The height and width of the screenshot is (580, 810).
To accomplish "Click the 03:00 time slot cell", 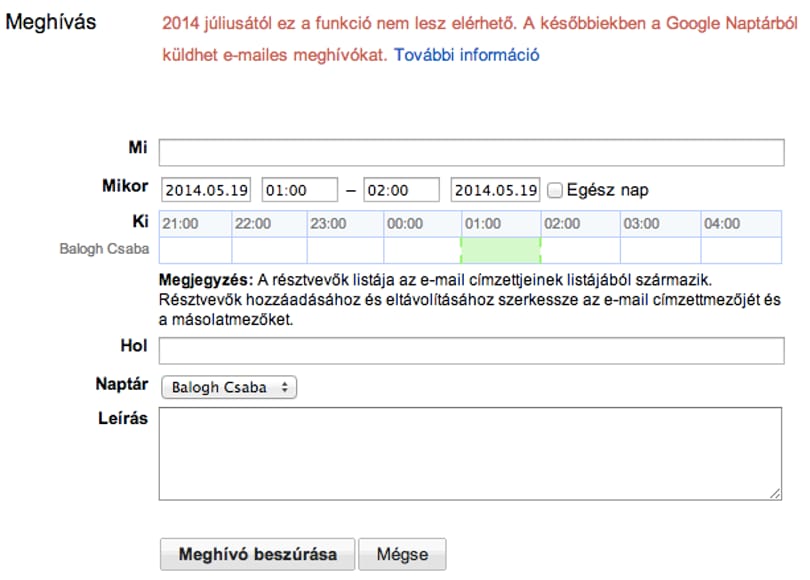I will point(661,250).
